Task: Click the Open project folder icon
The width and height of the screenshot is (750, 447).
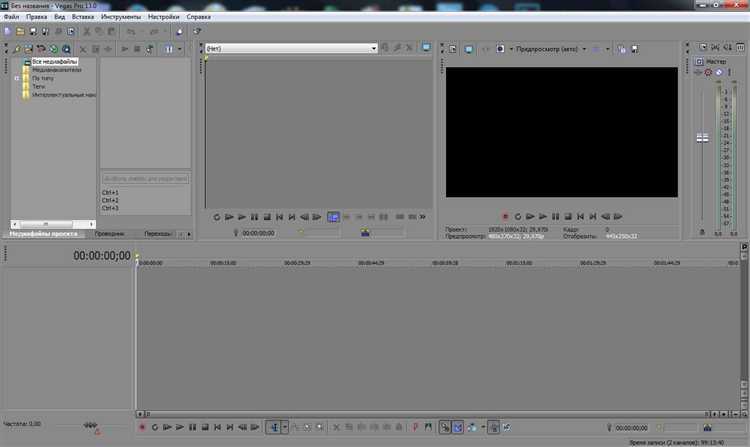Action: tap(20, 32)
